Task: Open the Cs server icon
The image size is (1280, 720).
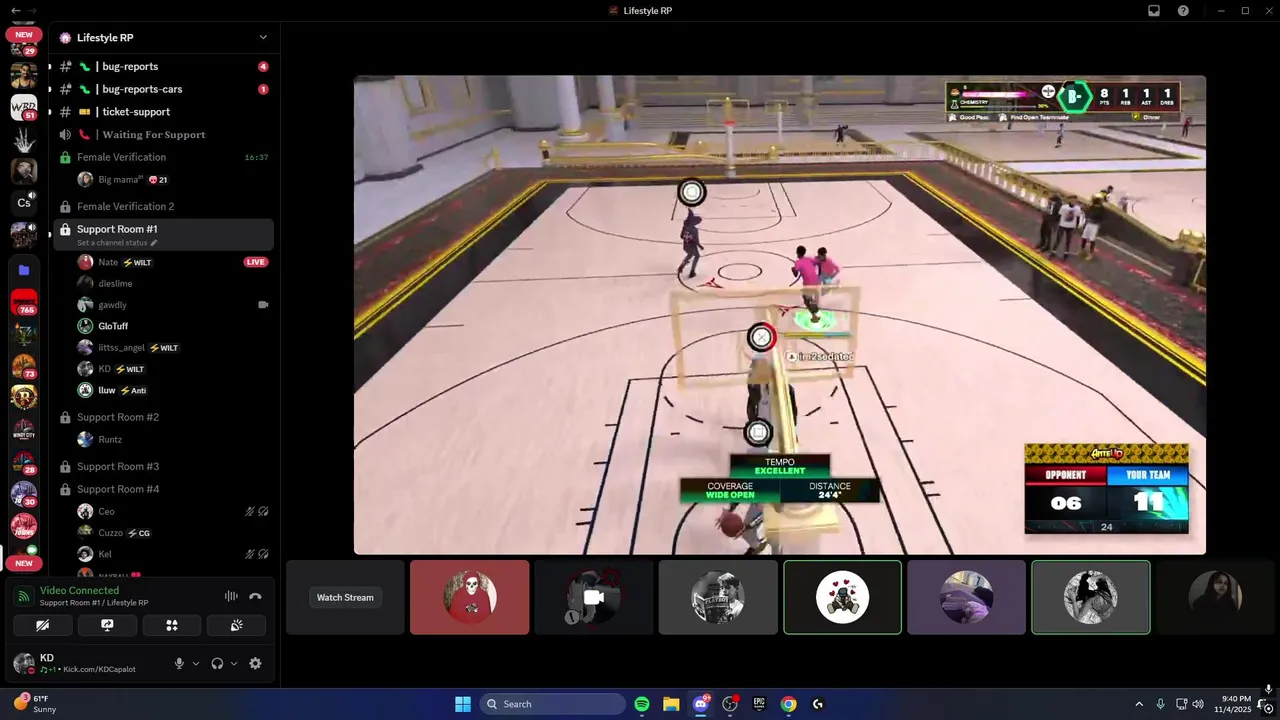Action: (24, 203)
